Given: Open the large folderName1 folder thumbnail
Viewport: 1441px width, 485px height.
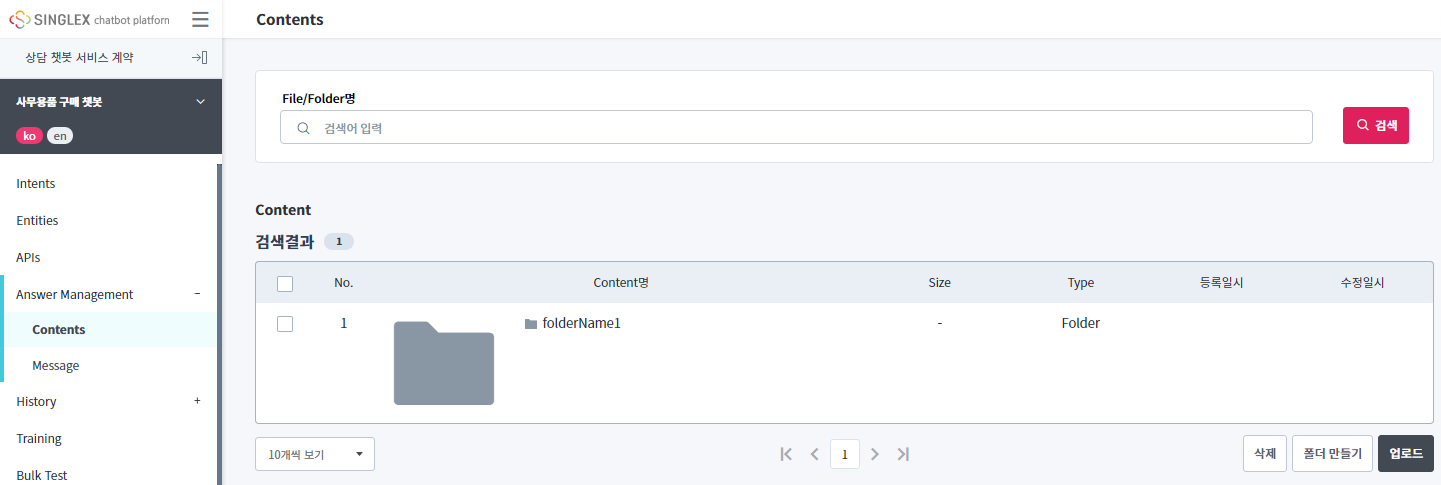Looking at the screenshot, I should pyautogui.click(x=444, y=364).
